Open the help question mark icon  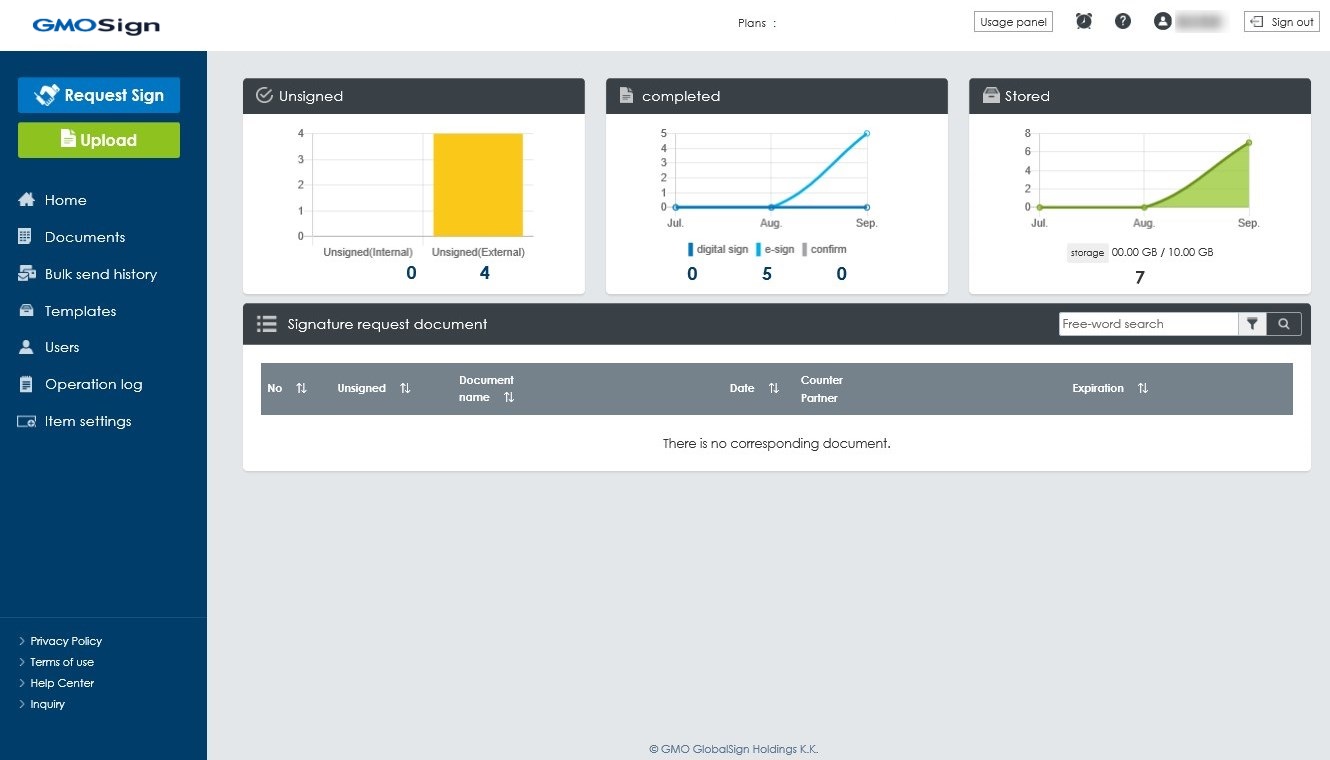[x=1122, y=21]
